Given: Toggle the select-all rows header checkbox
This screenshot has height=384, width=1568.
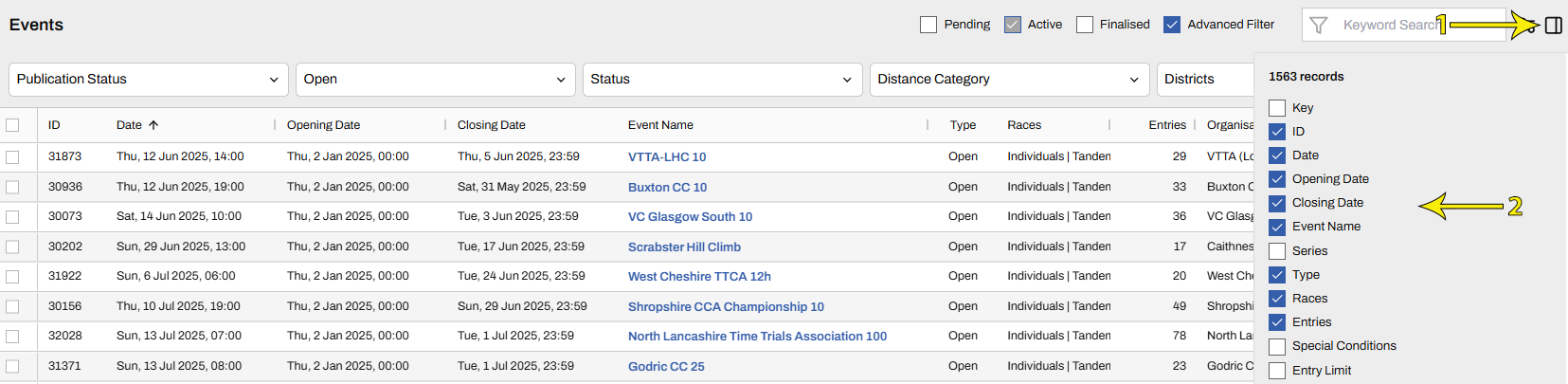Looking at the screenshot, I should click(x=12, y=125).
